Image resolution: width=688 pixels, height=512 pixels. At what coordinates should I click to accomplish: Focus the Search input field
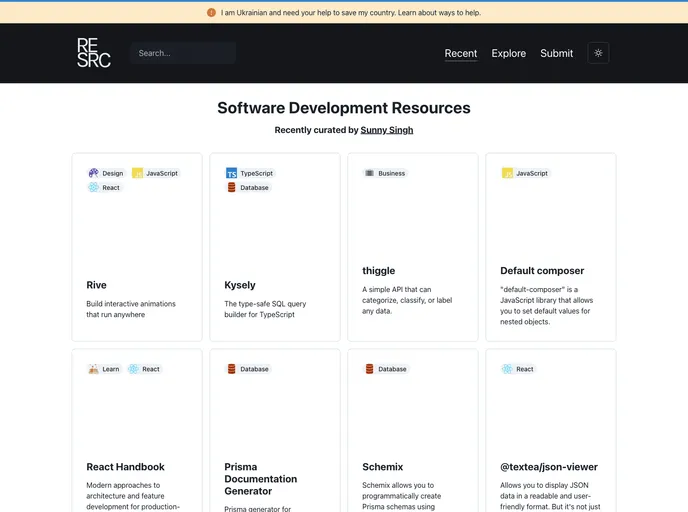[183, 53]
